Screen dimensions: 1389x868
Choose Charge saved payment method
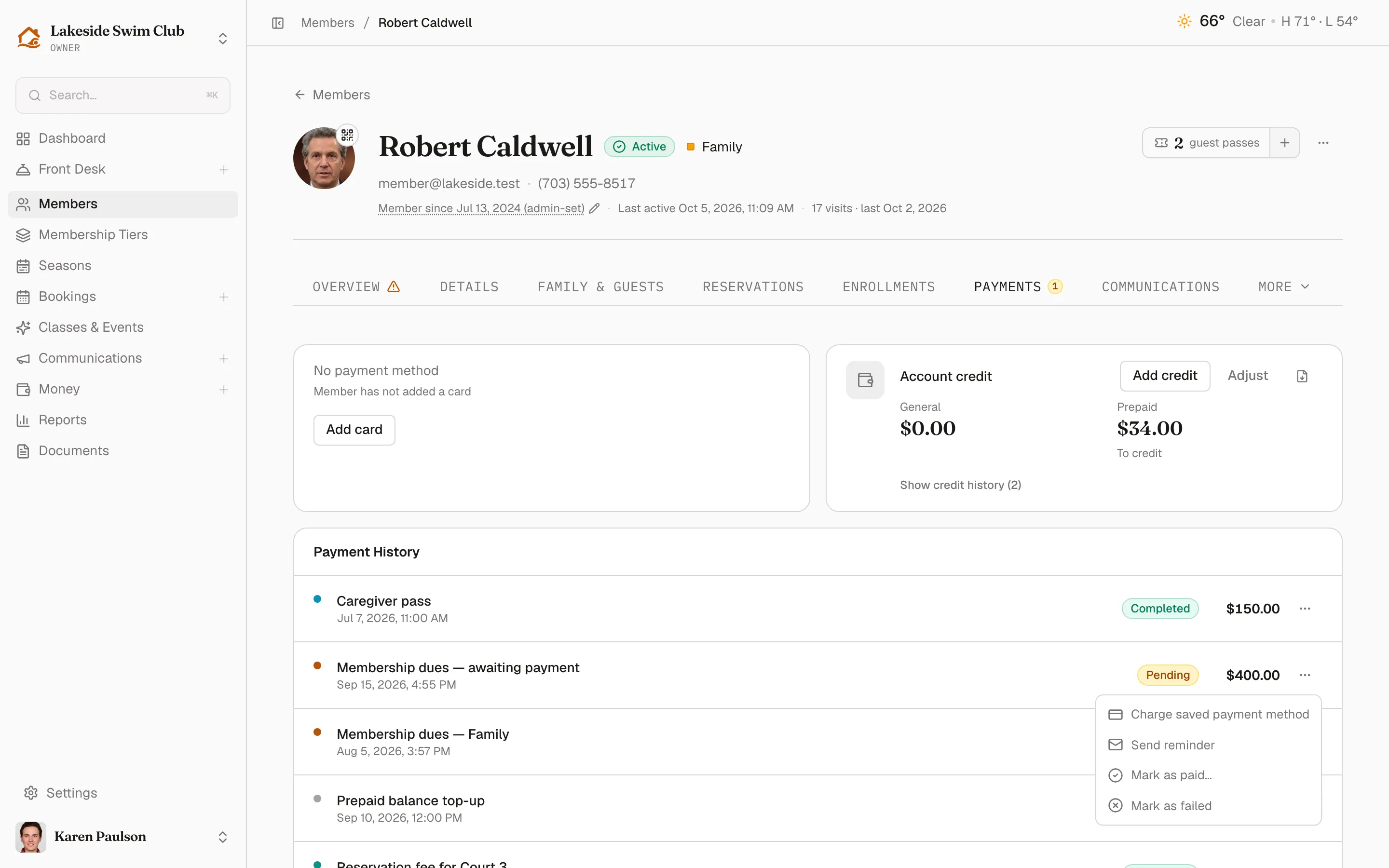(1208, 715)
